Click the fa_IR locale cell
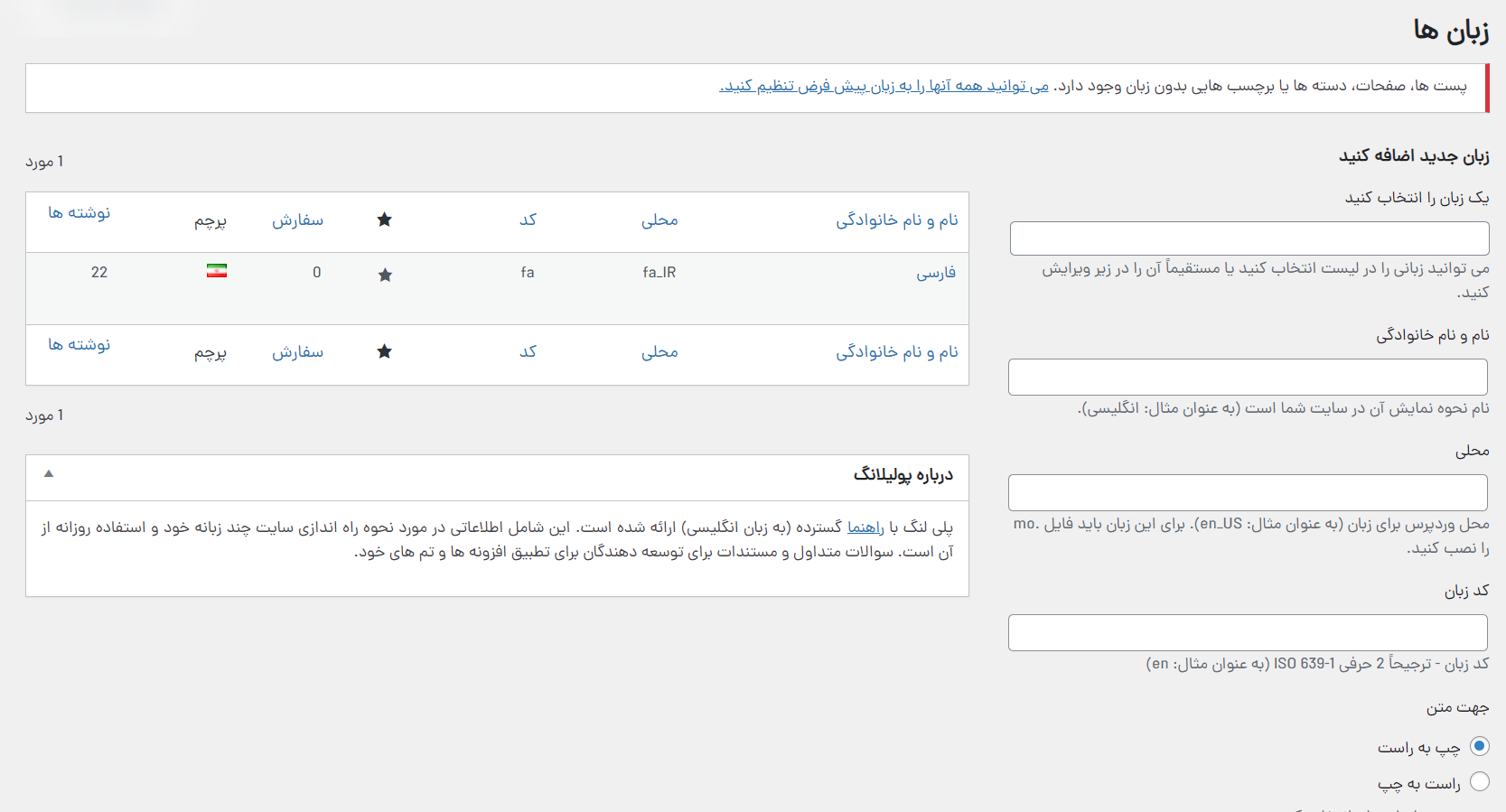Screen dimensions: 1506x812 pos(659,272)
